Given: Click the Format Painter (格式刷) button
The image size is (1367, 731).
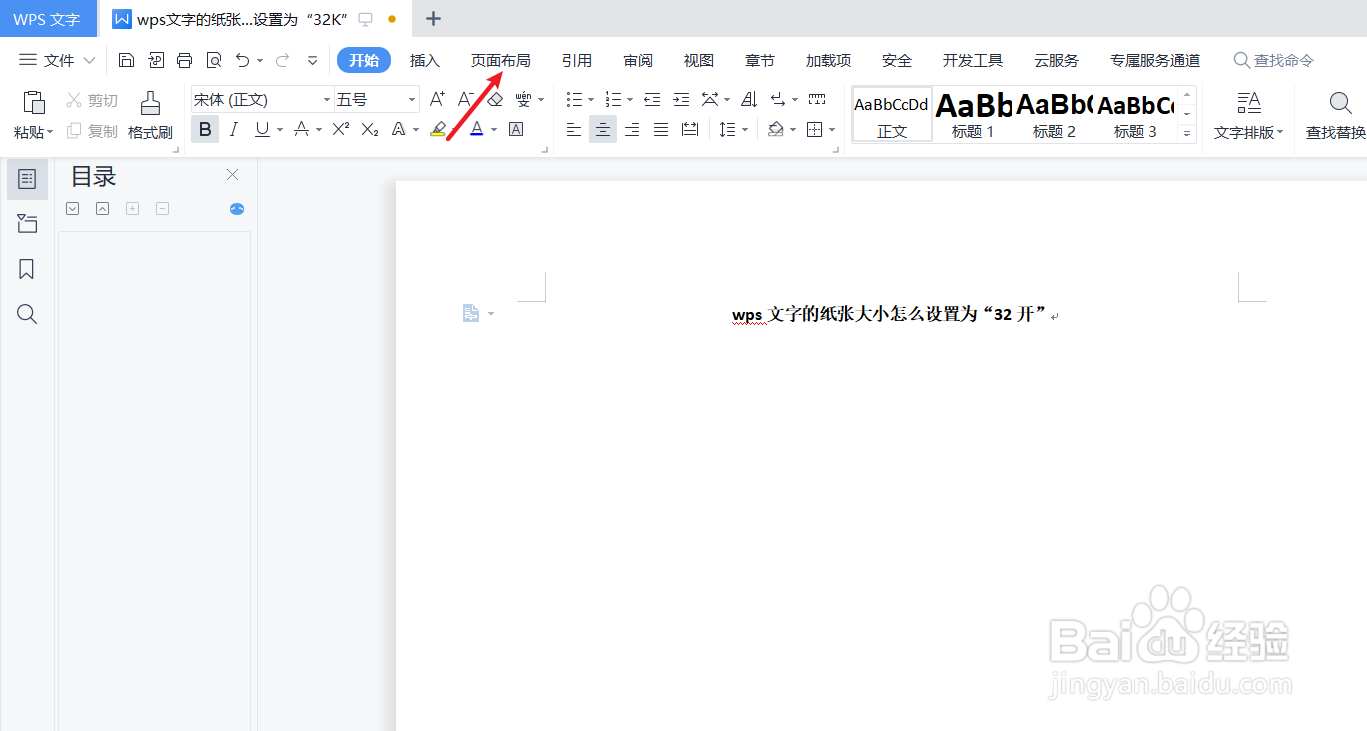Looking at the screenshot, I should pyautogui.click(x=150, y=115).
